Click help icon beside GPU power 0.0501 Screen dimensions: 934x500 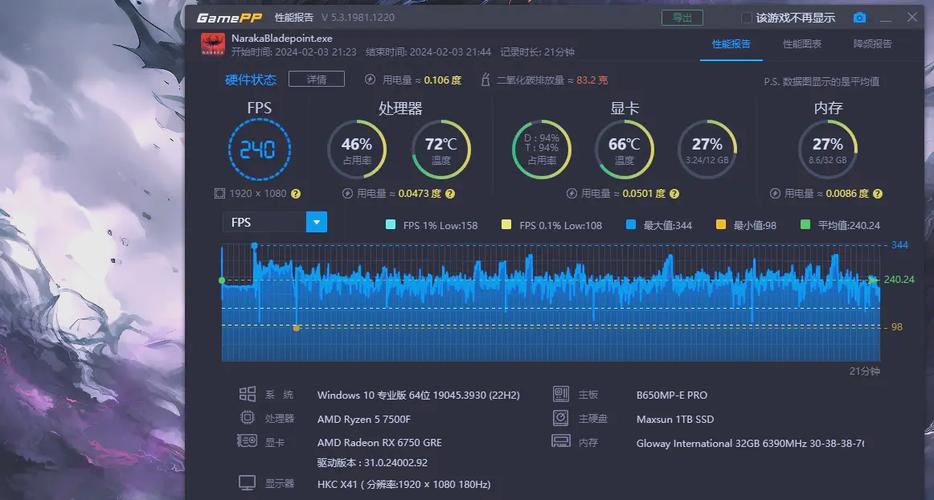[674, 194]
